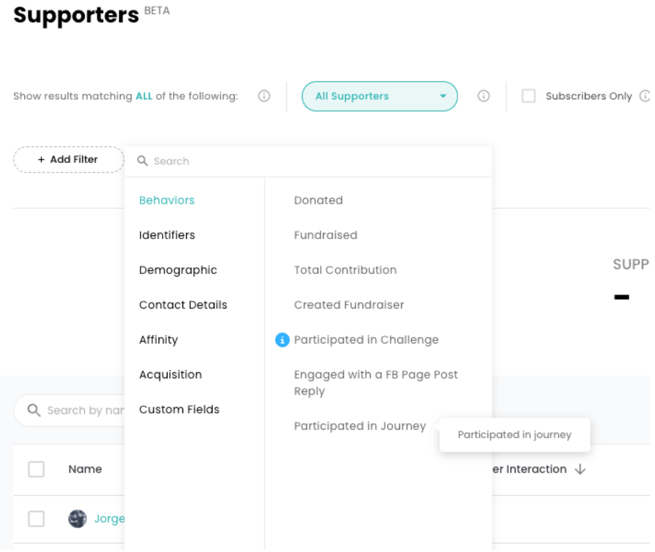This screenshot has height=552, width=655.
Task: Click the magnifier icon in filter search
Action: (143, 161)
